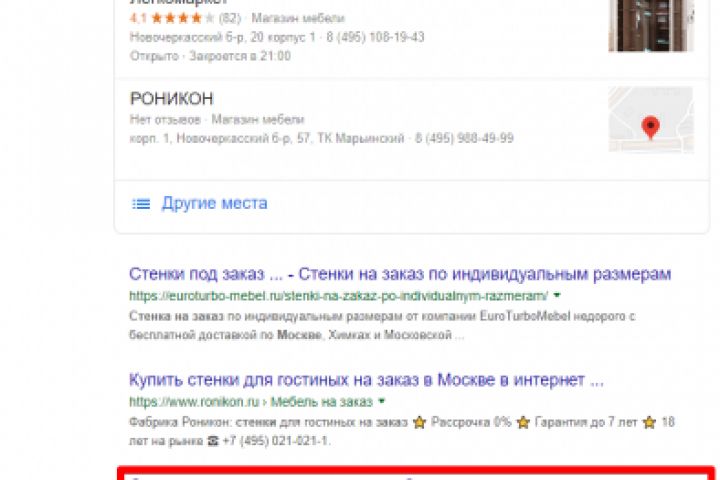
Task: Open the Другие места list link
Action: point(214,203)
